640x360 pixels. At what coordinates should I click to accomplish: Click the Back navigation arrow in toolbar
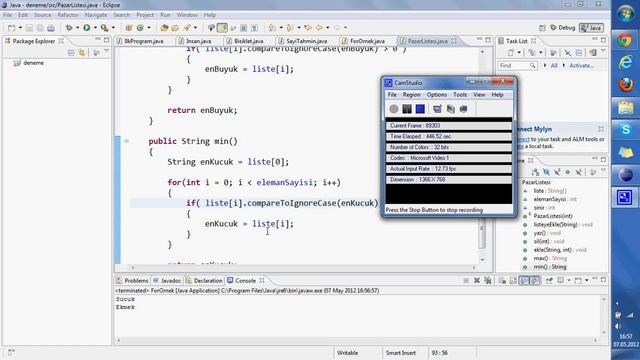[x=319, y=28]
